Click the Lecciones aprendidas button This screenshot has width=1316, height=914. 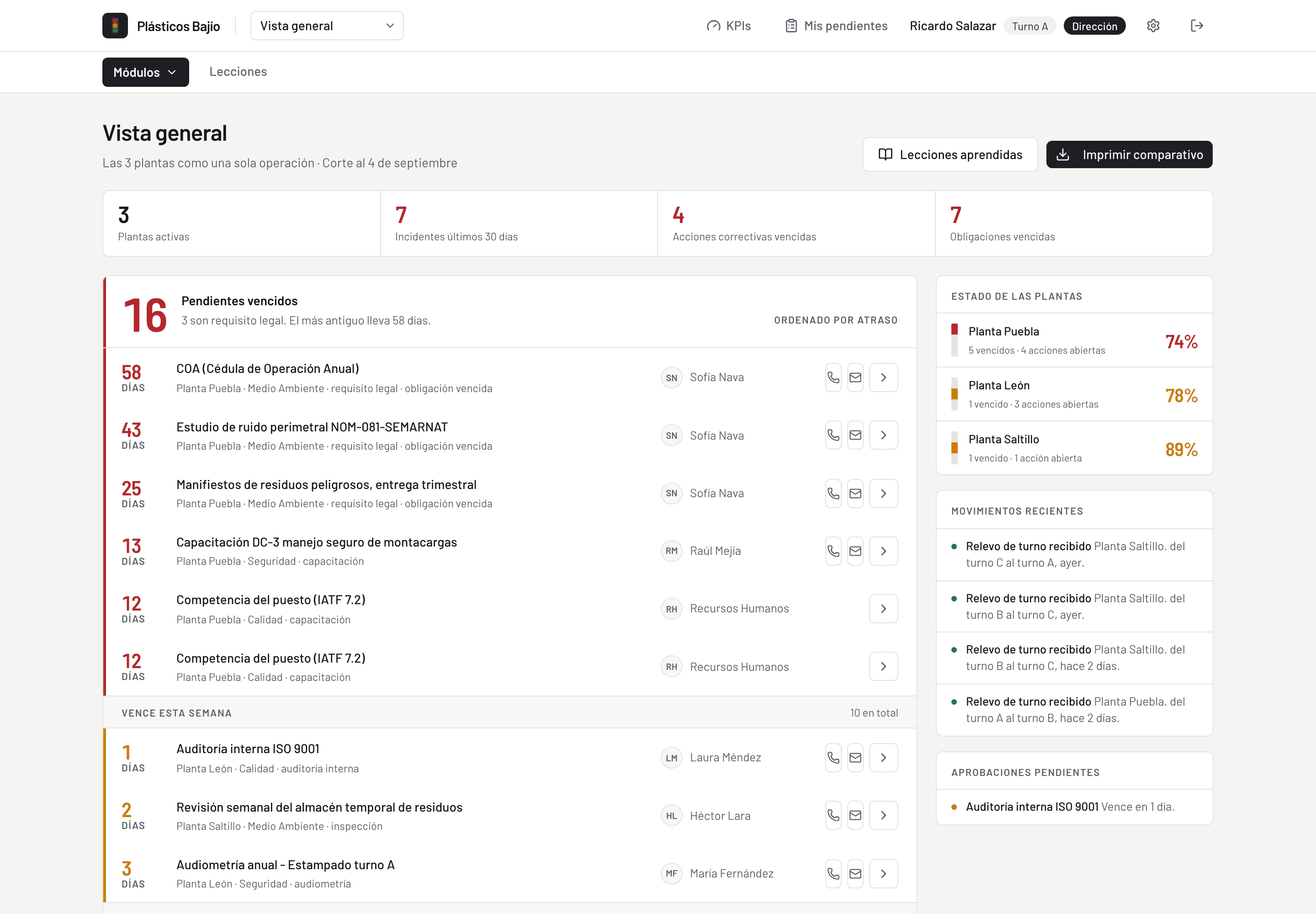click(950, 154)
